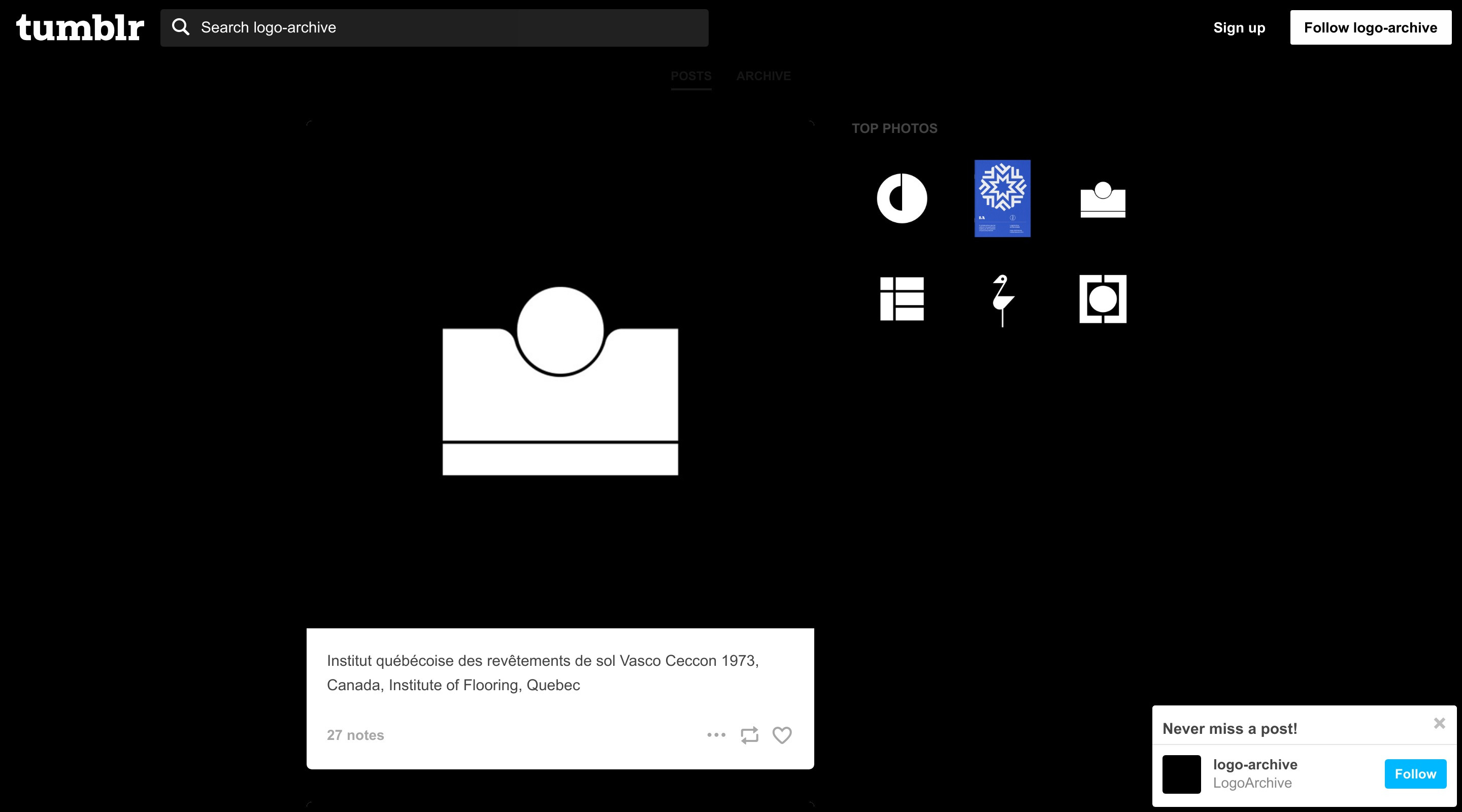The image size is (1462, 812).
Task: Open the 27 notes link
Action: [355, 735]
